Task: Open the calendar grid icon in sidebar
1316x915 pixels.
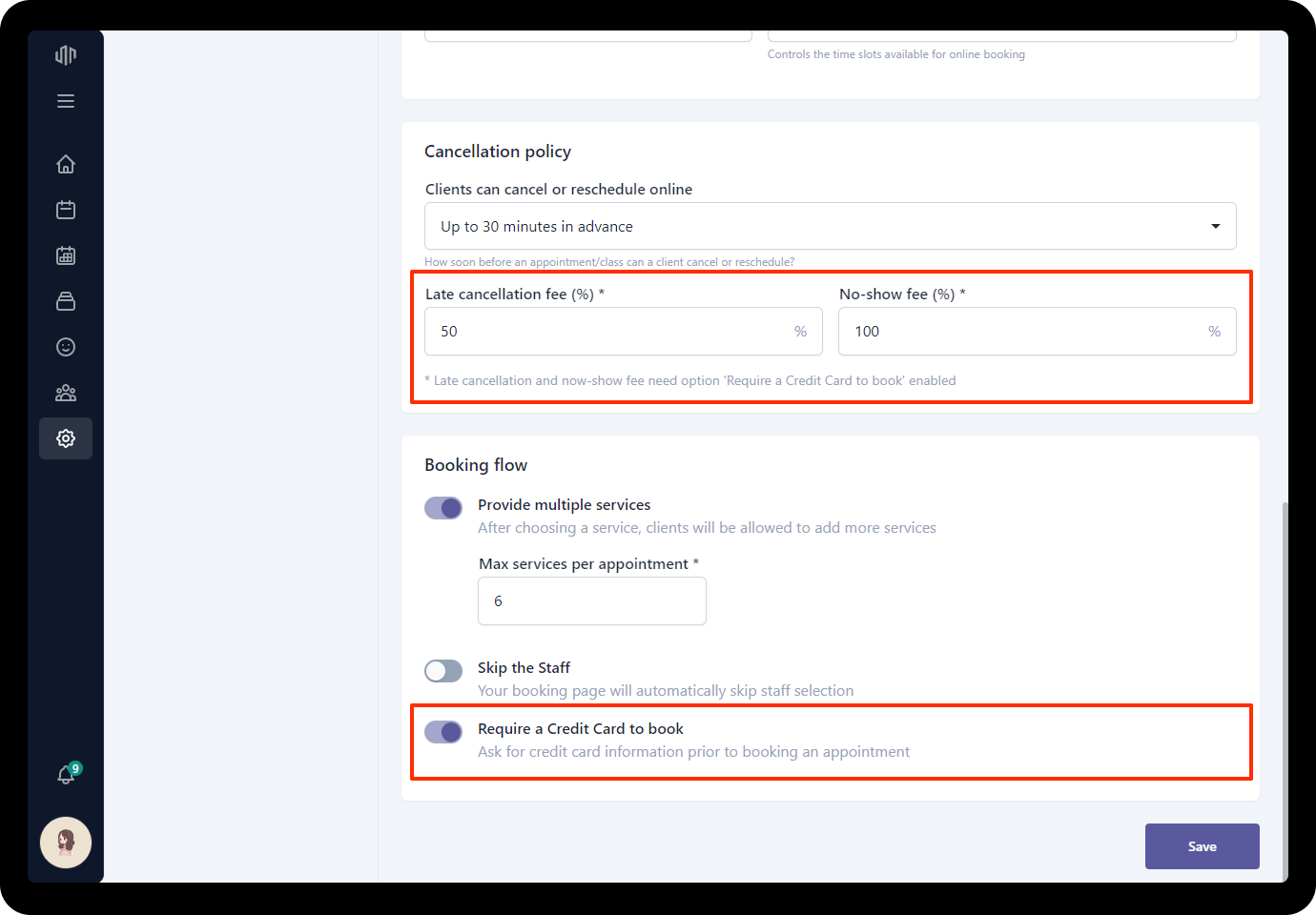Action: tap(66, 255)
